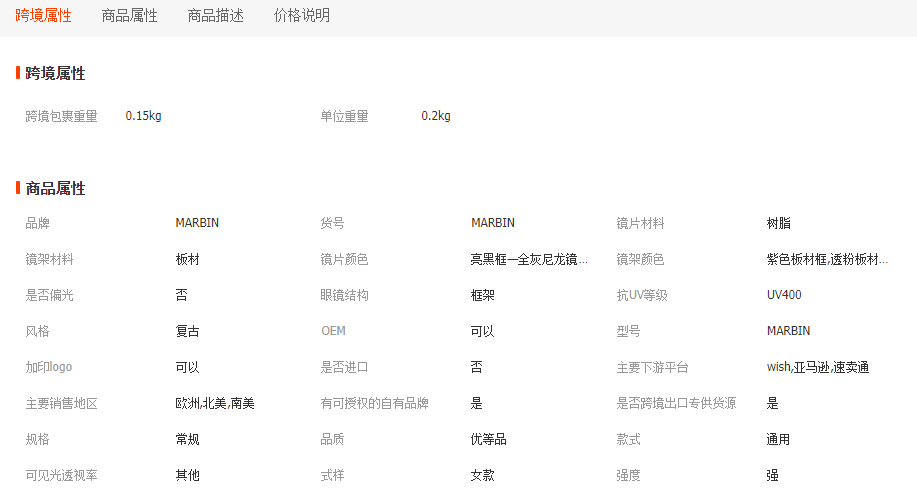The height and width of the screenshot is (498, 917).
Task: Select the 板材 frame material value
Action: point(188,260)
